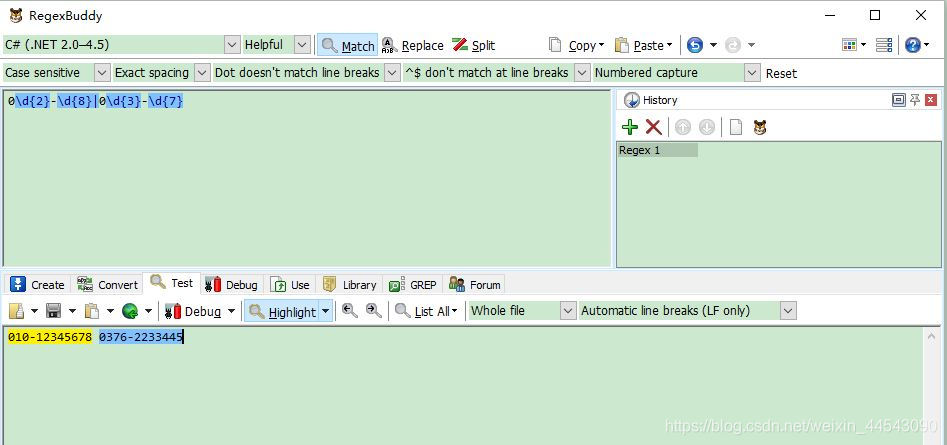Open the Use tab

(x=290, y=284)
